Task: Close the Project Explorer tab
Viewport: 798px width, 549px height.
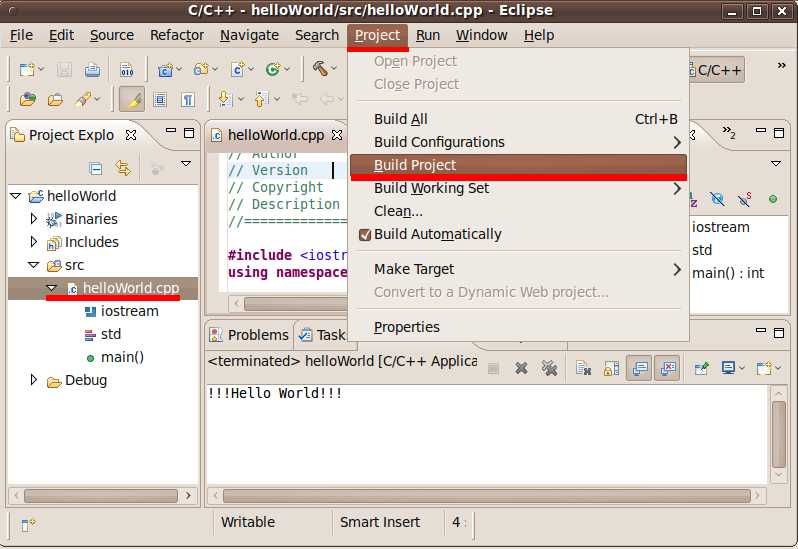Action: click(131, 135)
